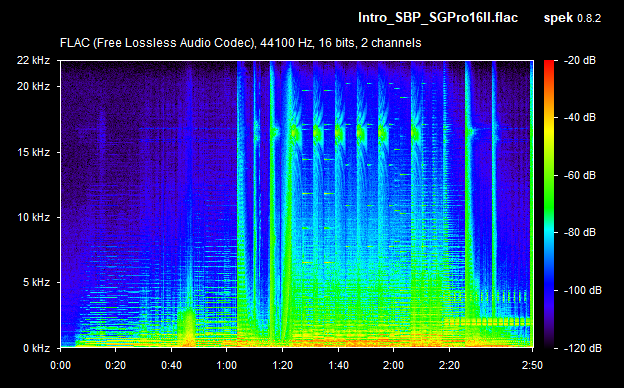Click the 15 kHz frequency axis label
Screen dimensions: 624x388
coord(33,152)
